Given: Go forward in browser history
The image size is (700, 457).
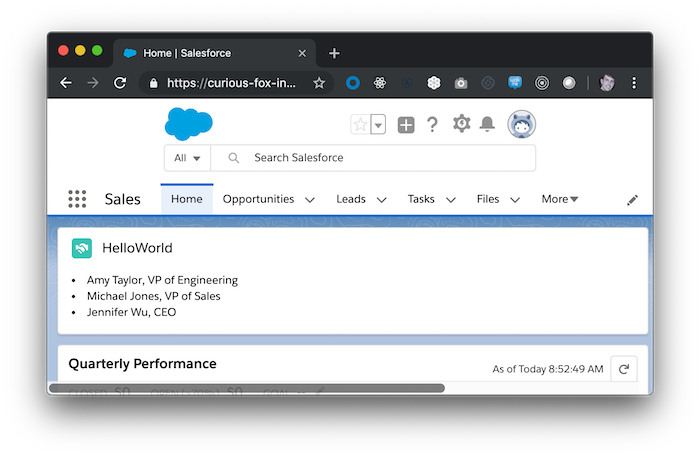Looking at the screenshot, I should click(93, 83).
